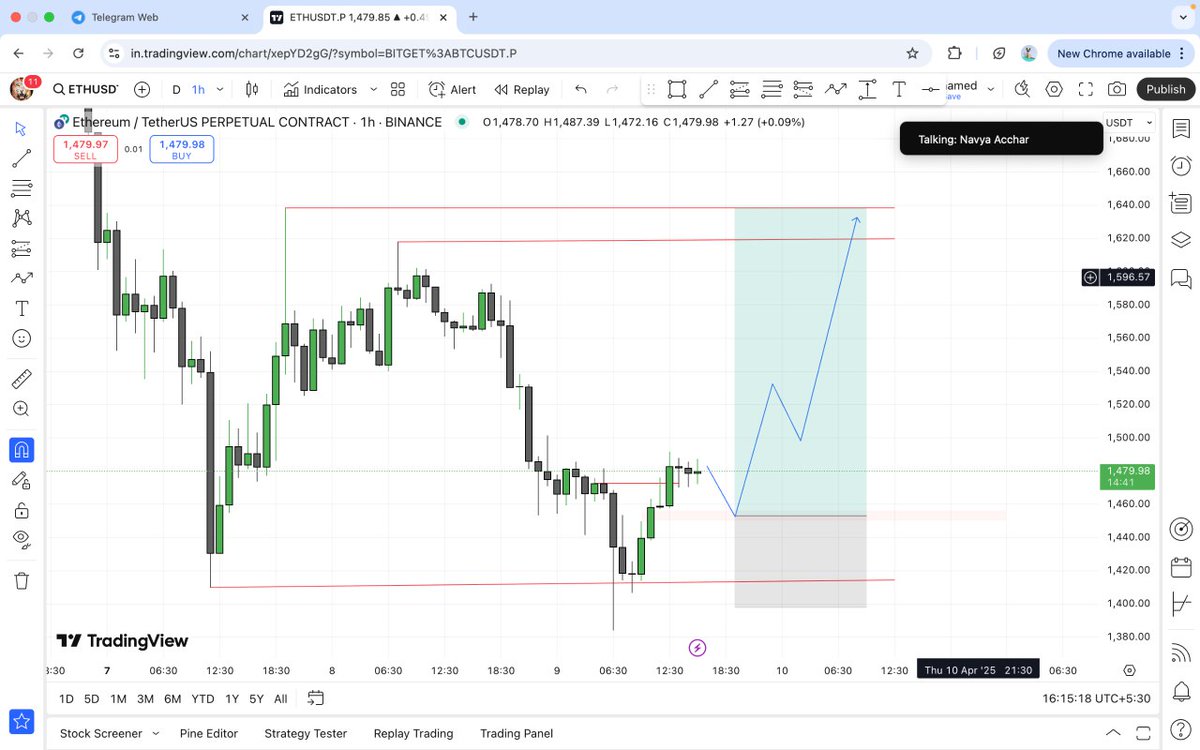Click the ETHUSD symbol search box
Image resolution: width=1200 pixels, height=750 pixels.
click(87, 89)
